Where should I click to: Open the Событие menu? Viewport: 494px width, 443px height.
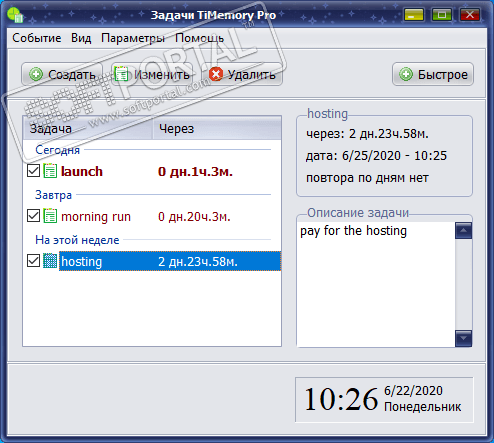[x=37, y=38]
